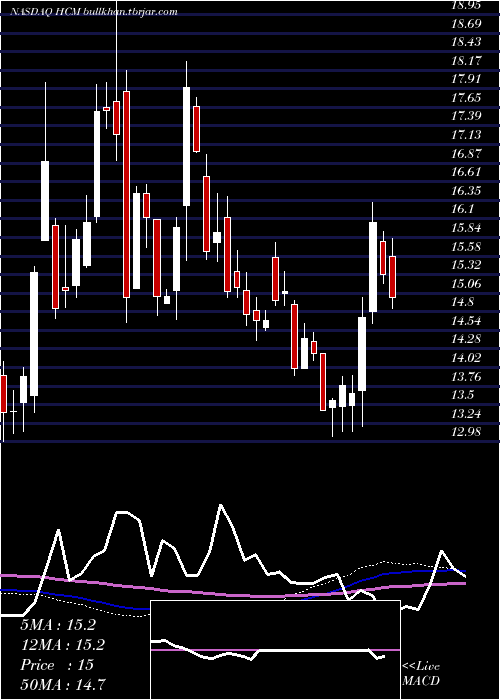The image size is (500, 700).
Task: Click inside the Live MACD inset chart
Action: pyautogui.click(x=275, y=650)
